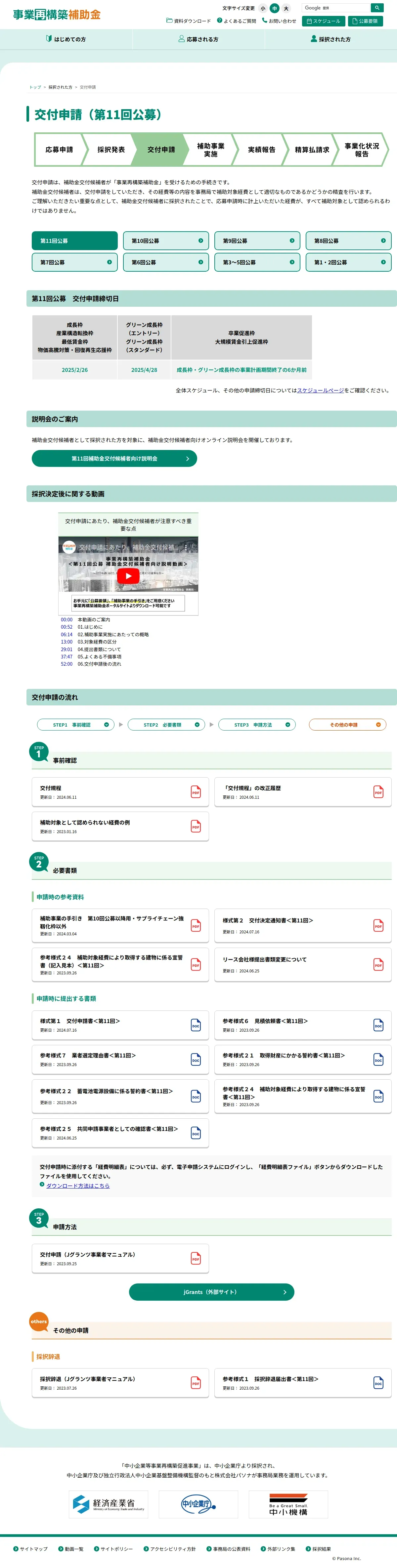The width and height of the screenshot is (397, 1568).
Task: Open the 第6回公募 page button
Action: coord(166,262)
